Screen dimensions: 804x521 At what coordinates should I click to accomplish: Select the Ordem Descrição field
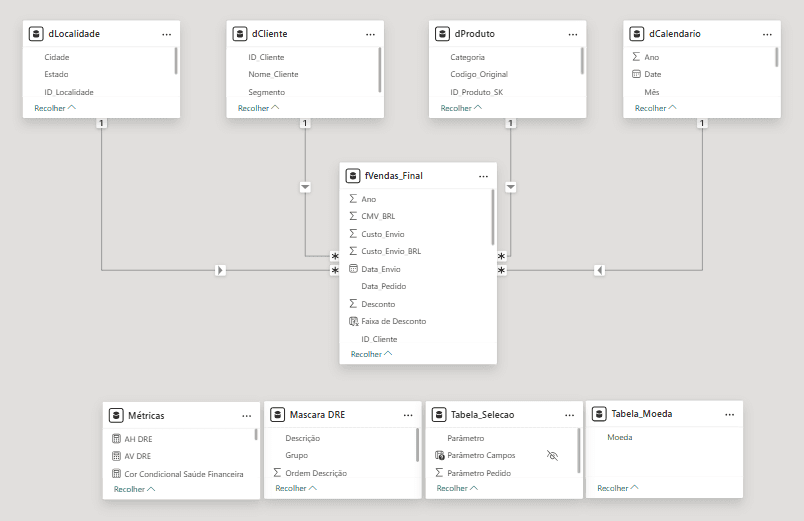(316, 473)
